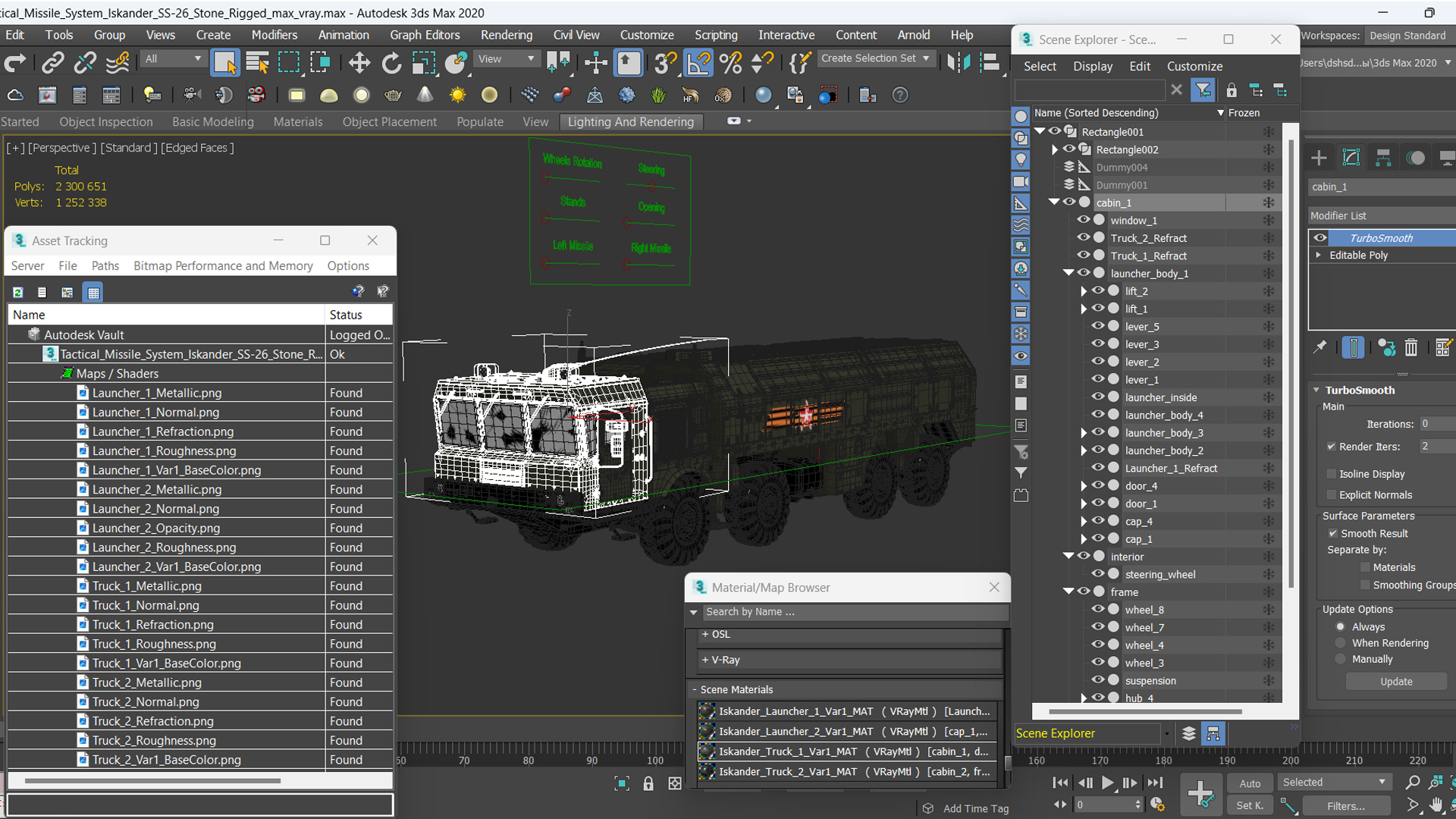This screenshot has height=819, width=1456.
Task: Click the Mirror tool icon
Action: (x=959, y=63)
